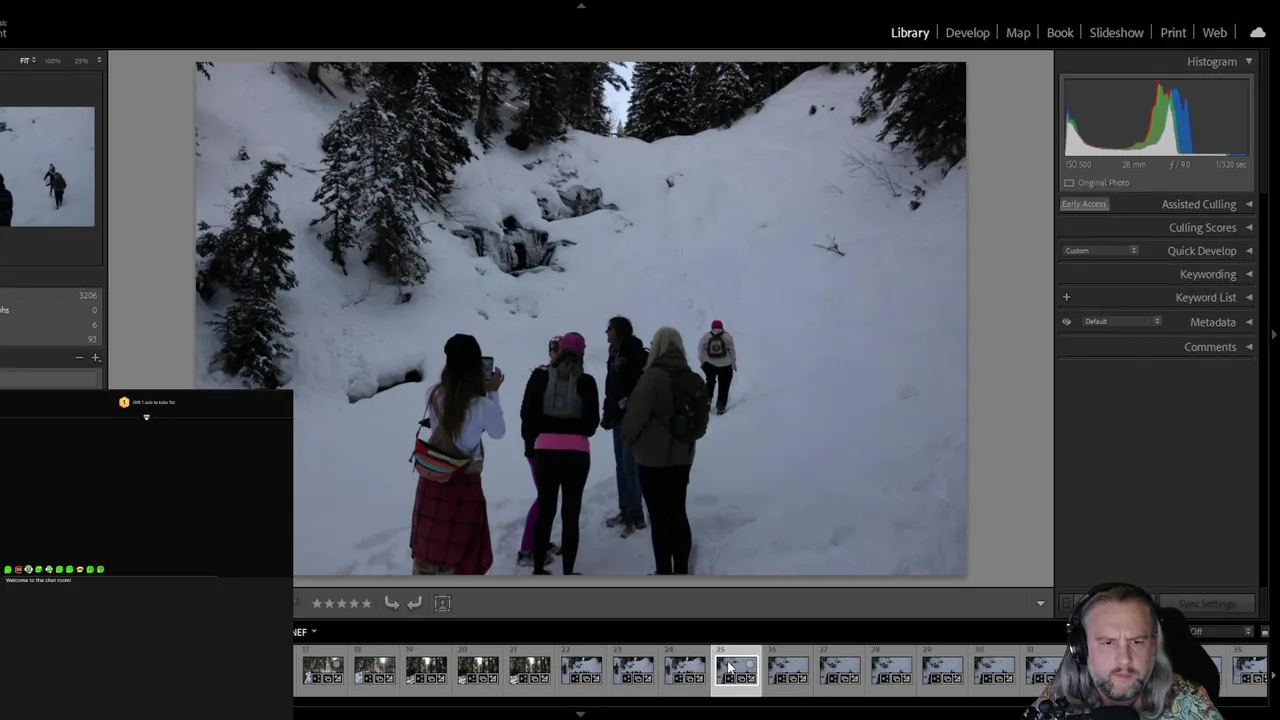Expand the Culling Scores panel

(1248, 228)
